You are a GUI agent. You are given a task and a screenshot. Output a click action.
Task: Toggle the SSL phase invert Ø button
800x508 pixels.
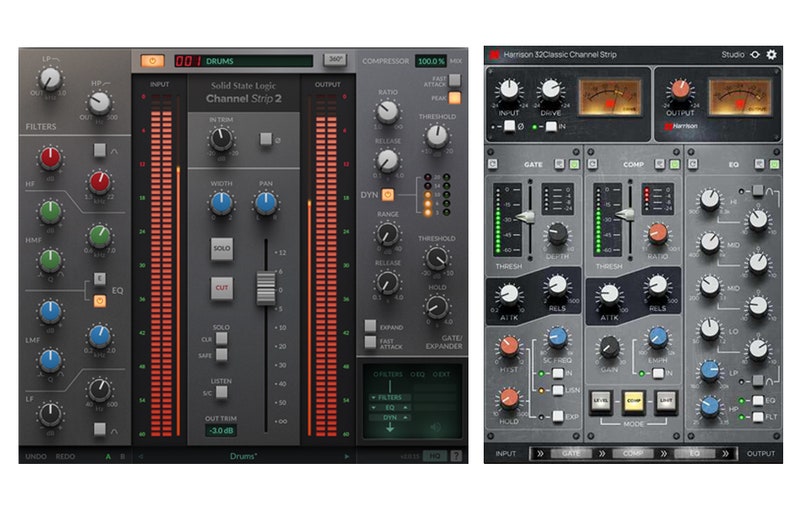(x=265, y=139)
